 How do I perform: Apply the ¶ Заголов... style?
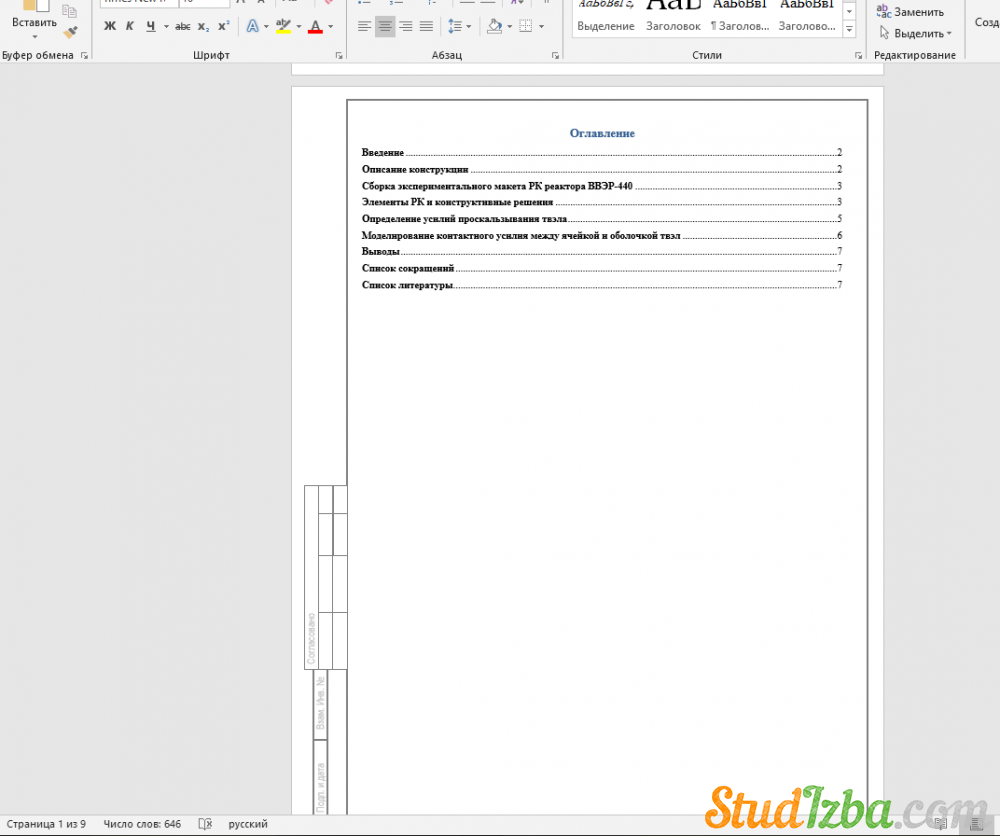740,17
